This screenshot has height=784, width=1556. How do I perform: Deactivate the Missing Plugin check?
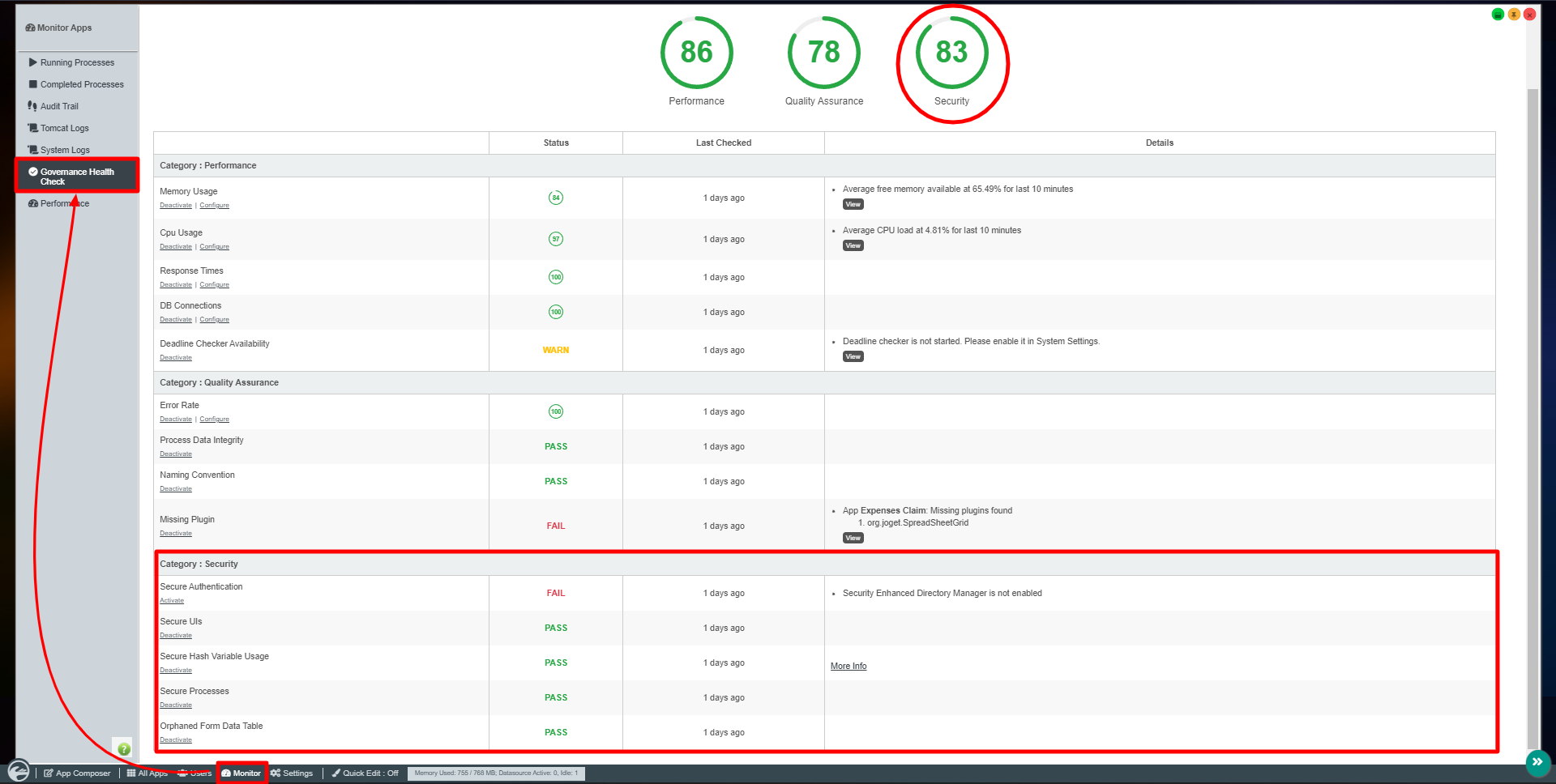176,534
